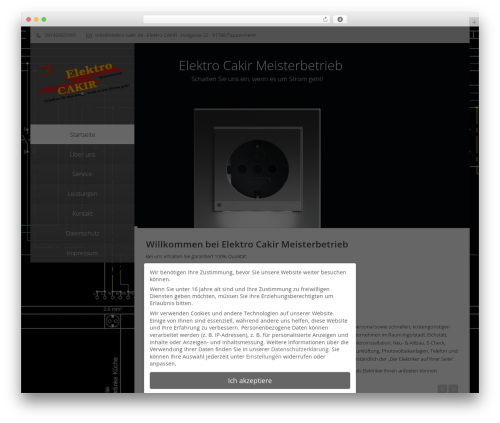Click the browser download indicator icon
Image resolution: width=500 pixels, height=423 pixels.
tap(340, 19)
